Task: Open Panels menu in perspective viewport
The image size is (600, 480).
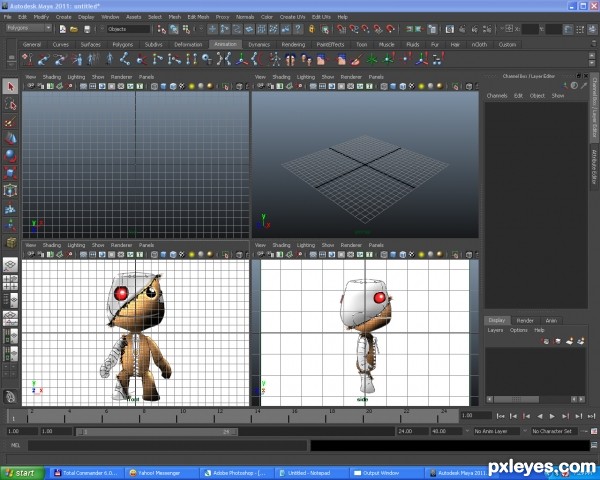Action: pos(376,77)
